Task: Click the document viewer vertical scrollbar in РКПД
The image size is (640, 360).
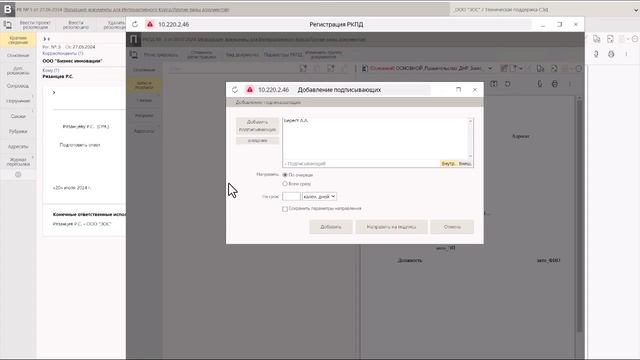Action: click(x=580, y=216)
